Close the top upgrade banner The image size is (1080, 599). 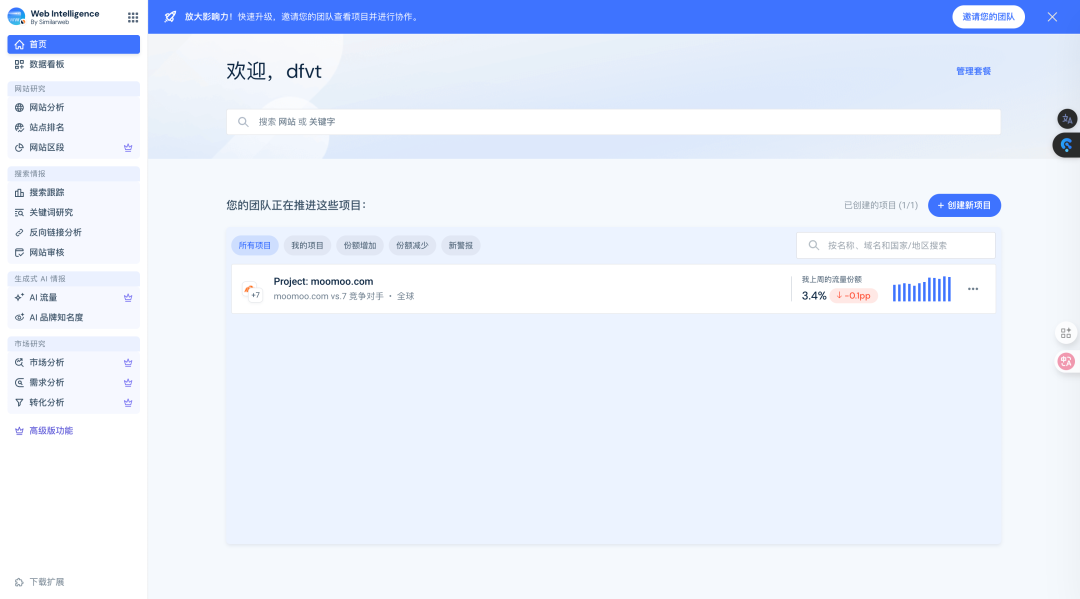pos(1052,17)
